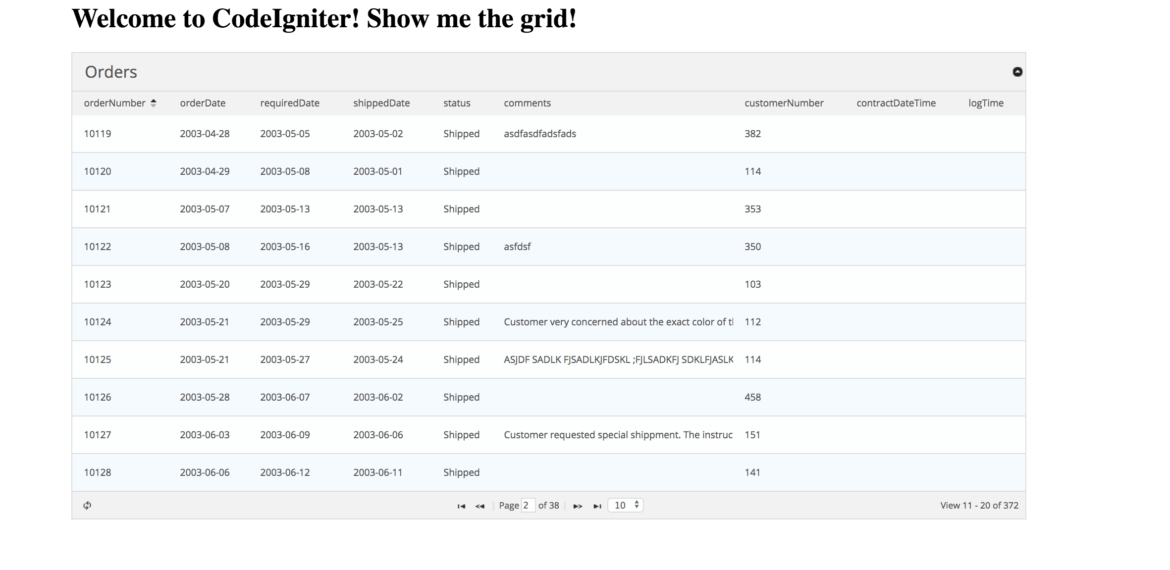The width and height of the screenshot is (1170, 570).
Task: Select order number 10128 cell
Action: click(97, 472)
